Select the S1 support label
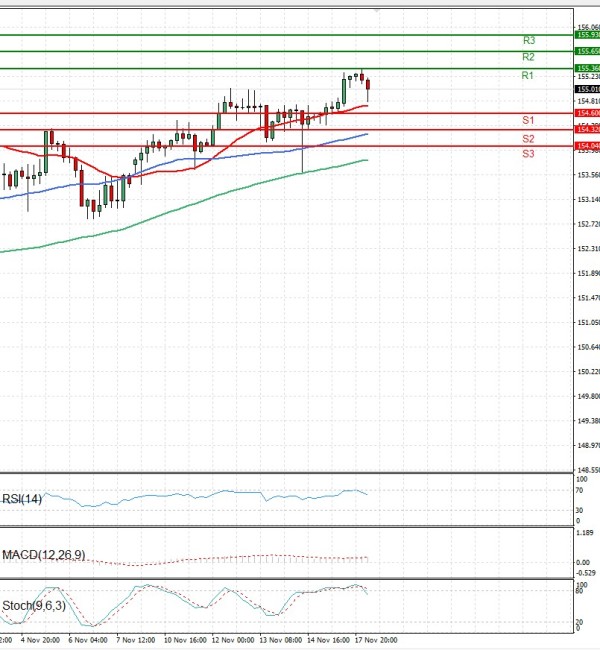 (528, 121)
